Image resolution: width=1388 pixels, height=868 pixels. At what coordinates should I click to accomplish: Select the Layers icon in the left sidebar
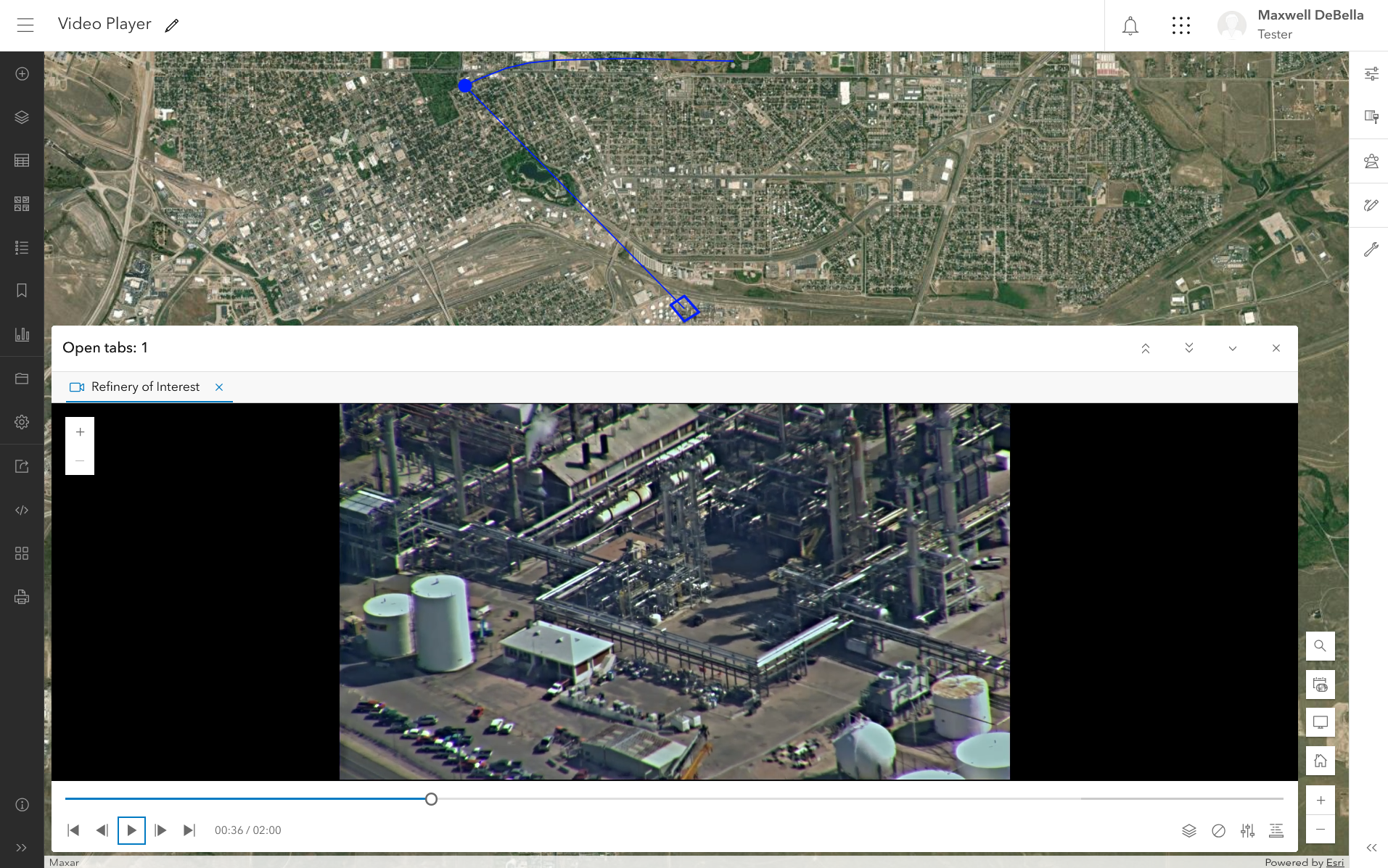22,117
